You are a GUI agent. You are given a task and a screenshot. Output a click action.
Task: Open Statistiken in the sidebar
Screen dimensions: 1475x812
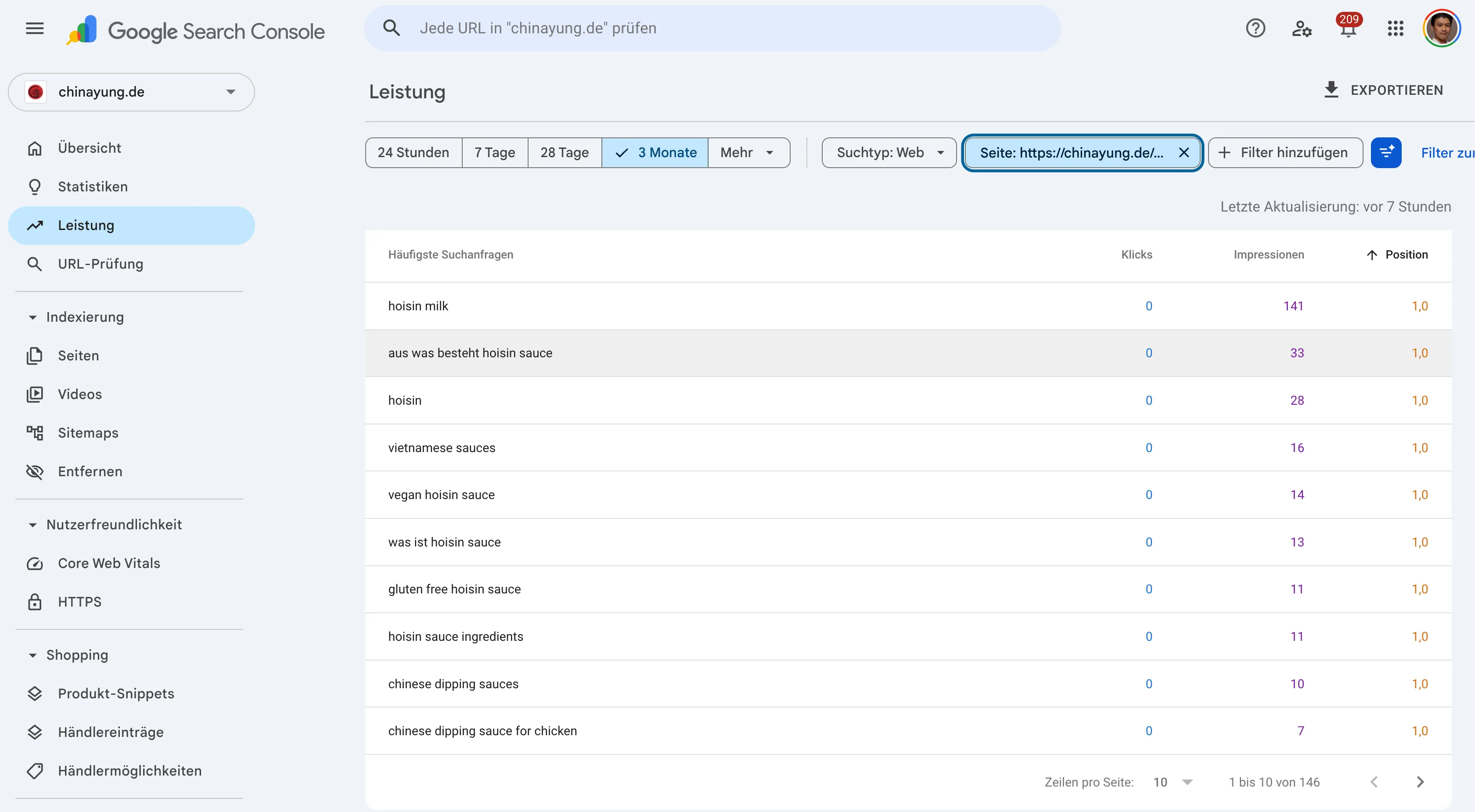131,187
